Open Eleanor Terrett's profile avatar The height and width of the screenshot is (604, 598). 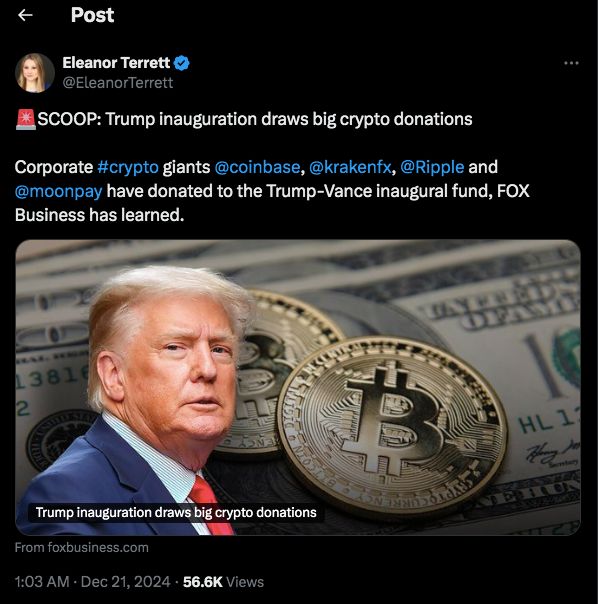pyautogui.click(x=35, y=73)
